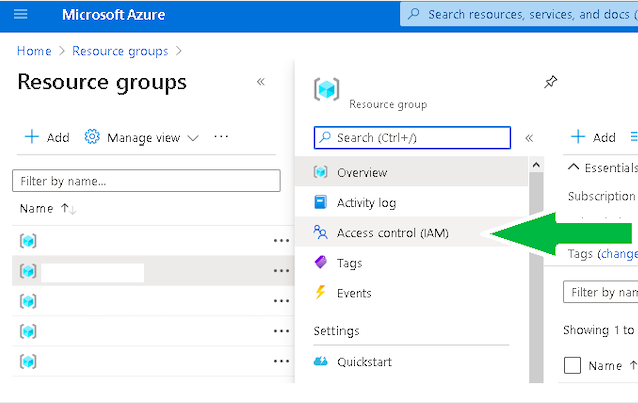
Task: Open Resource groups breadcrumb link
Action: click(120, 51)
